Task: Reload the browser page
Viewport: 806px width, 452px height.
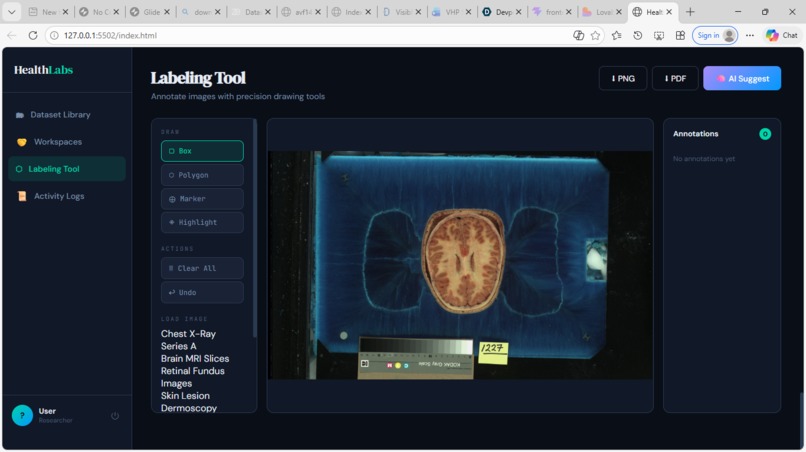Action: tap(33, 35)
